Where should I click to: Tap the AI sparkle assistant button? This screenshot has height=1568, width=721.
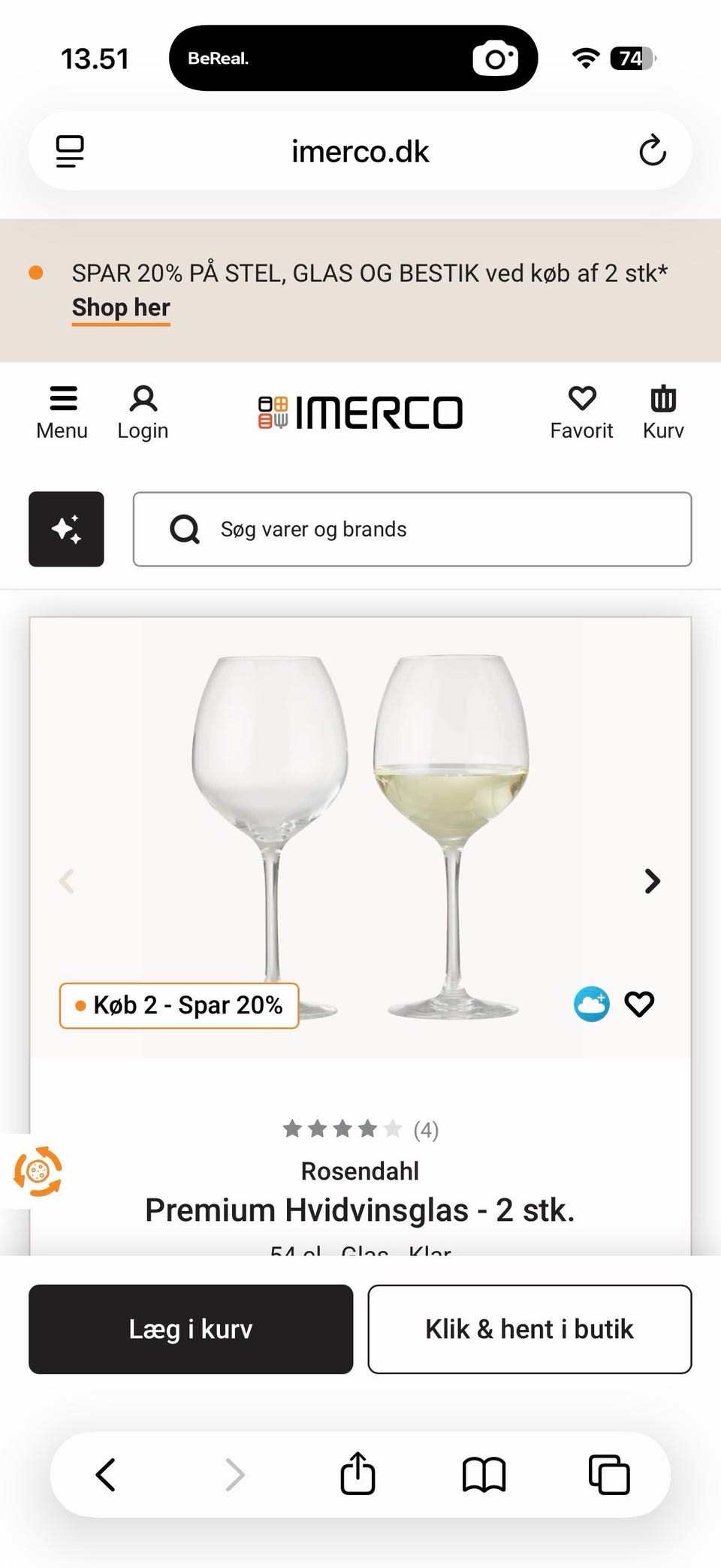(x=66, y=529)
